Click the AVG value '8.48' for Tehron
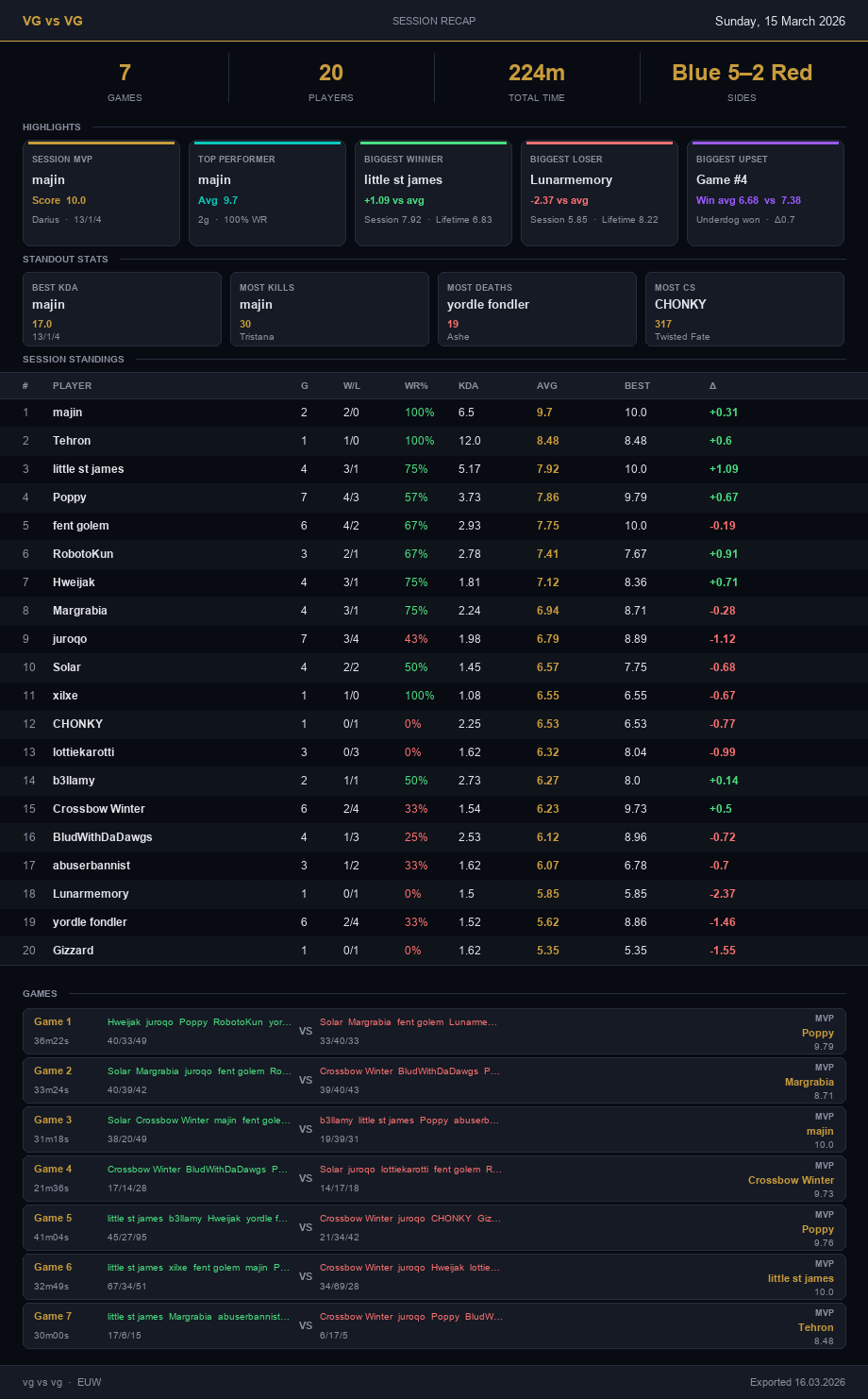 click(x=548, y=441)
